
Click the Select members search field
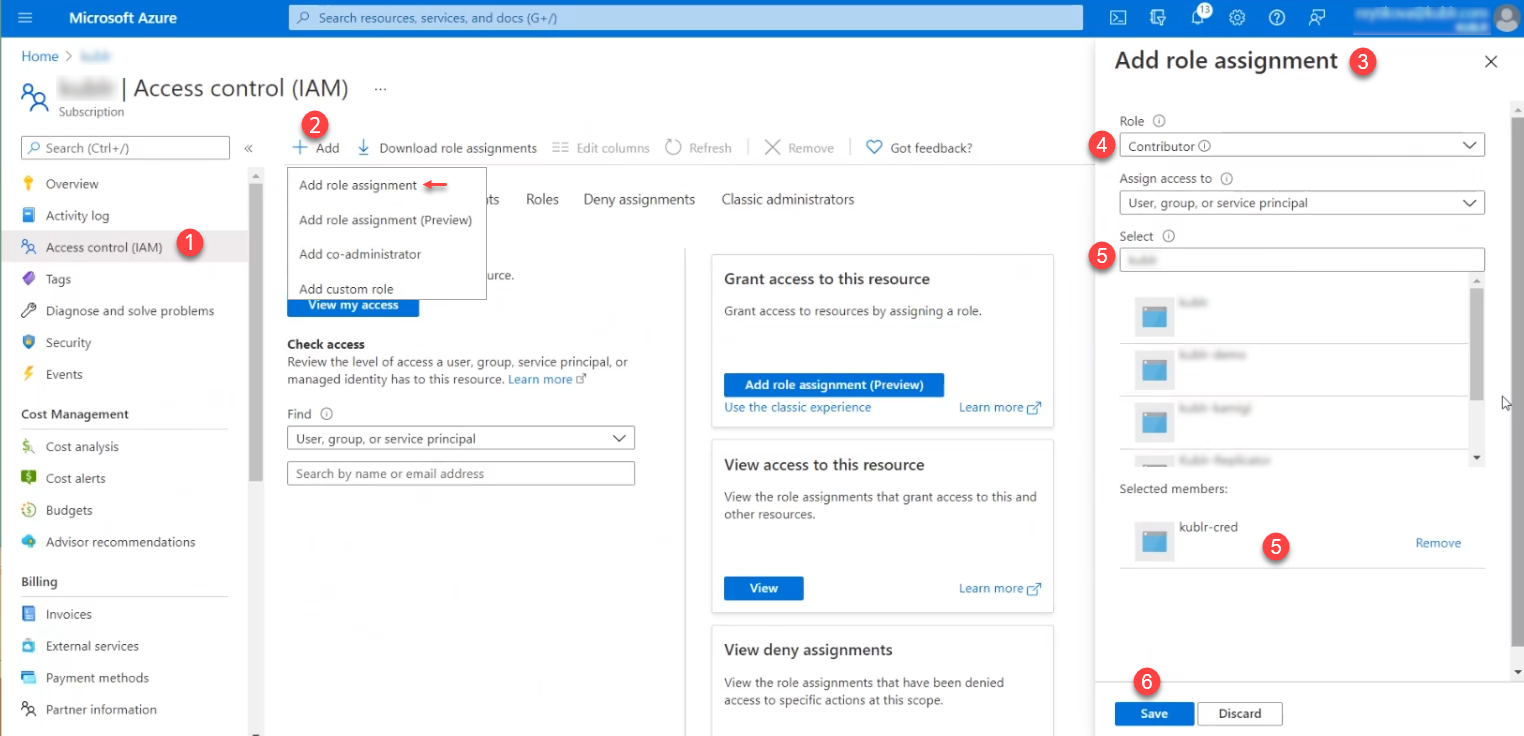[1302, 260]
